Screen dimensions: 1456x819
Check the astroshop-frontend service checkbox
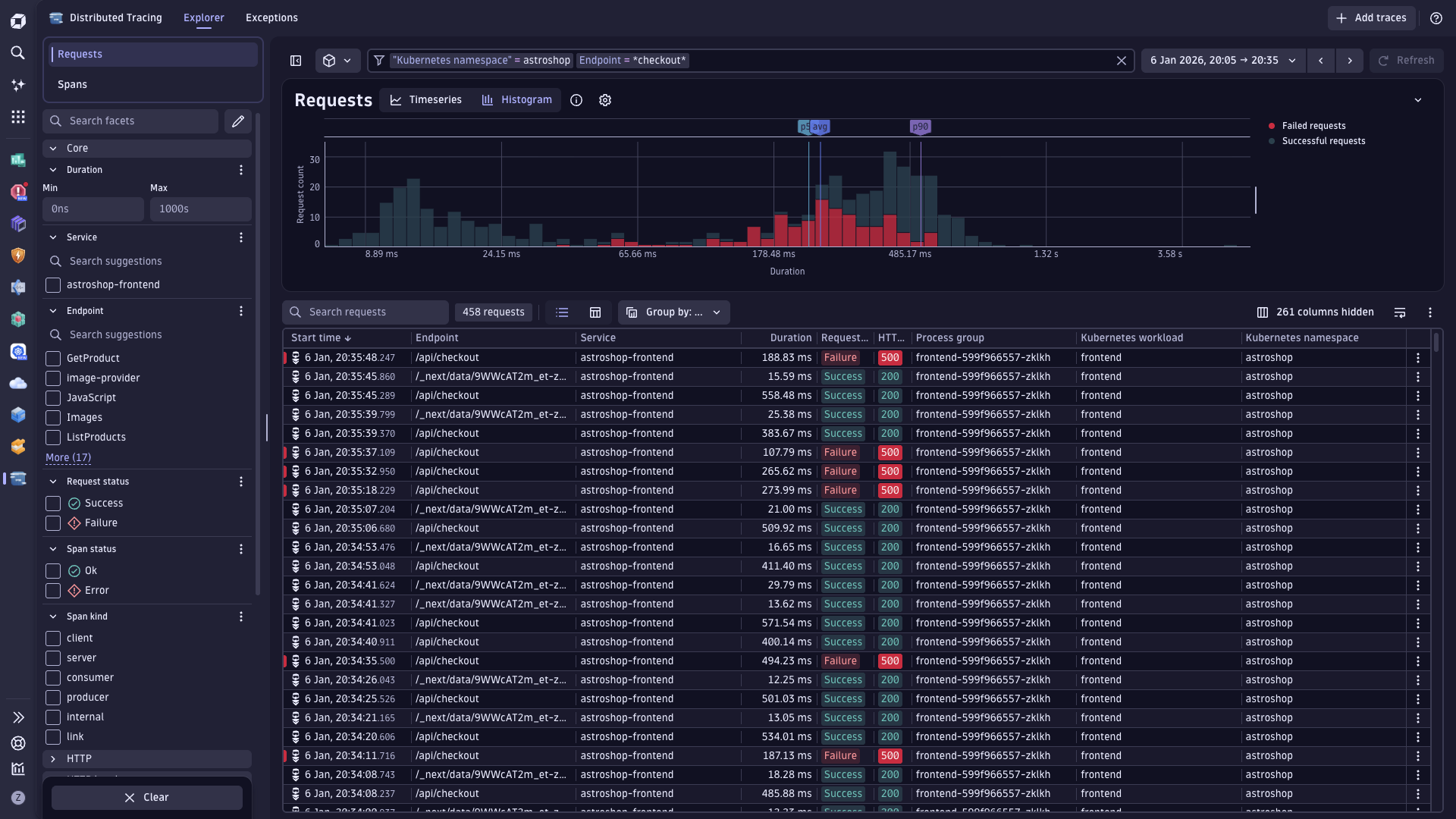pos(53,285)
